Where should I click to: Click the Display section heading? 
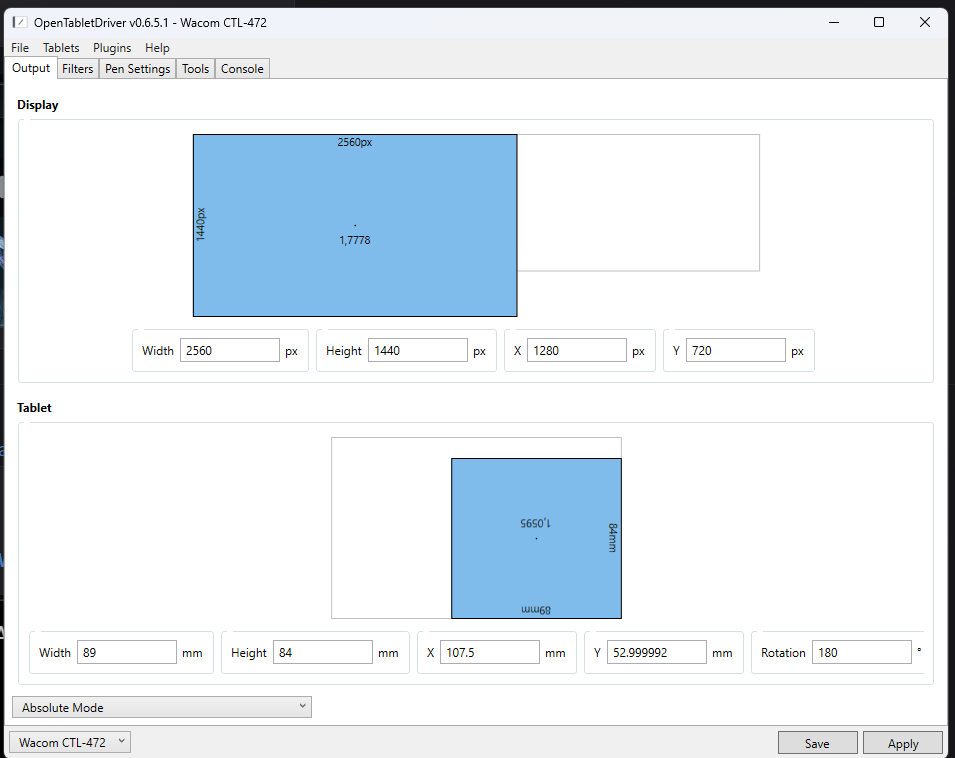[x=38, y=105]
